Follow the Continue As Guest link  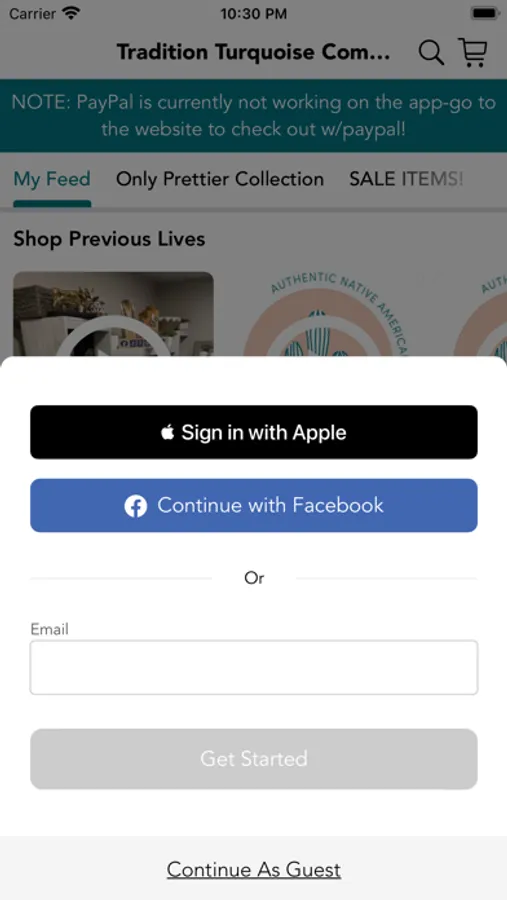pos(254,870)
